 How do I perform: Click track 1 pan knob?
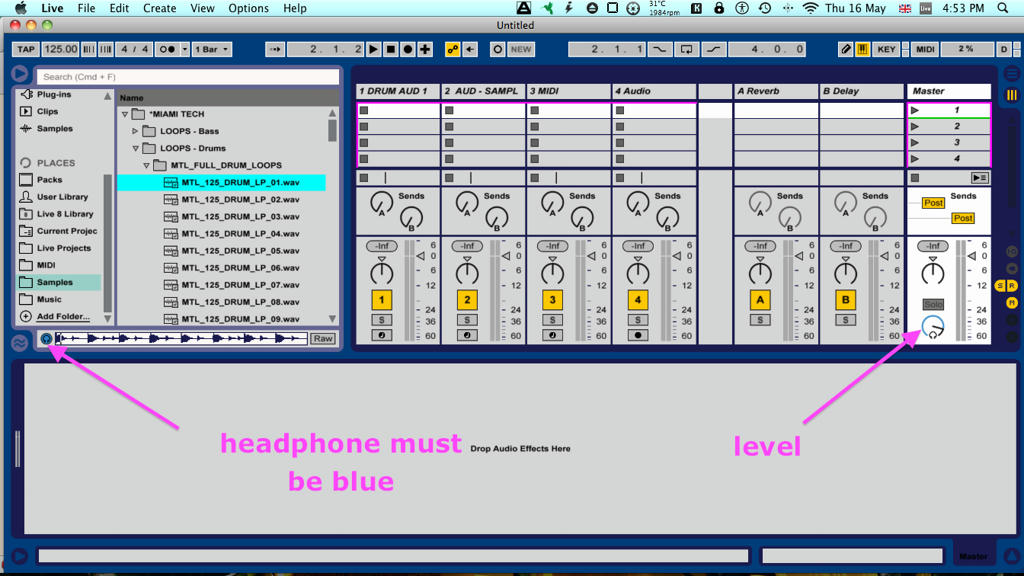tap(381, 273)
